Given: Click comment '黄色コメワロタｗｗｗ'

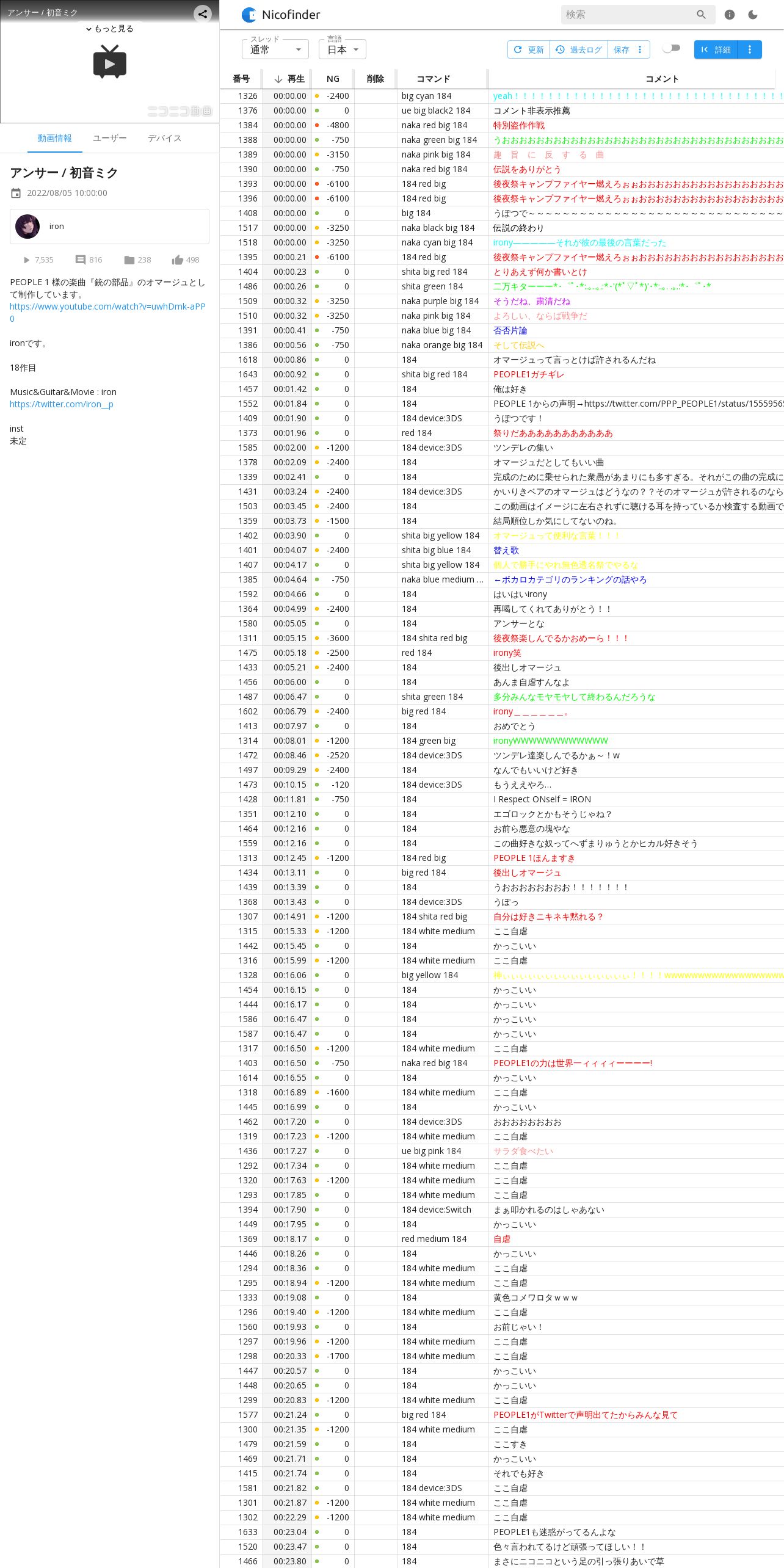Looking at the screenshot, I should click(535, 1298).
